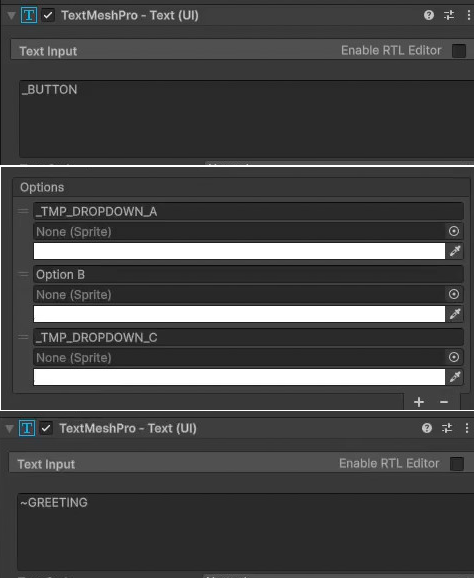474x578 pixels.
Task: Open the white color swatch for Option B
Action: 239,314
